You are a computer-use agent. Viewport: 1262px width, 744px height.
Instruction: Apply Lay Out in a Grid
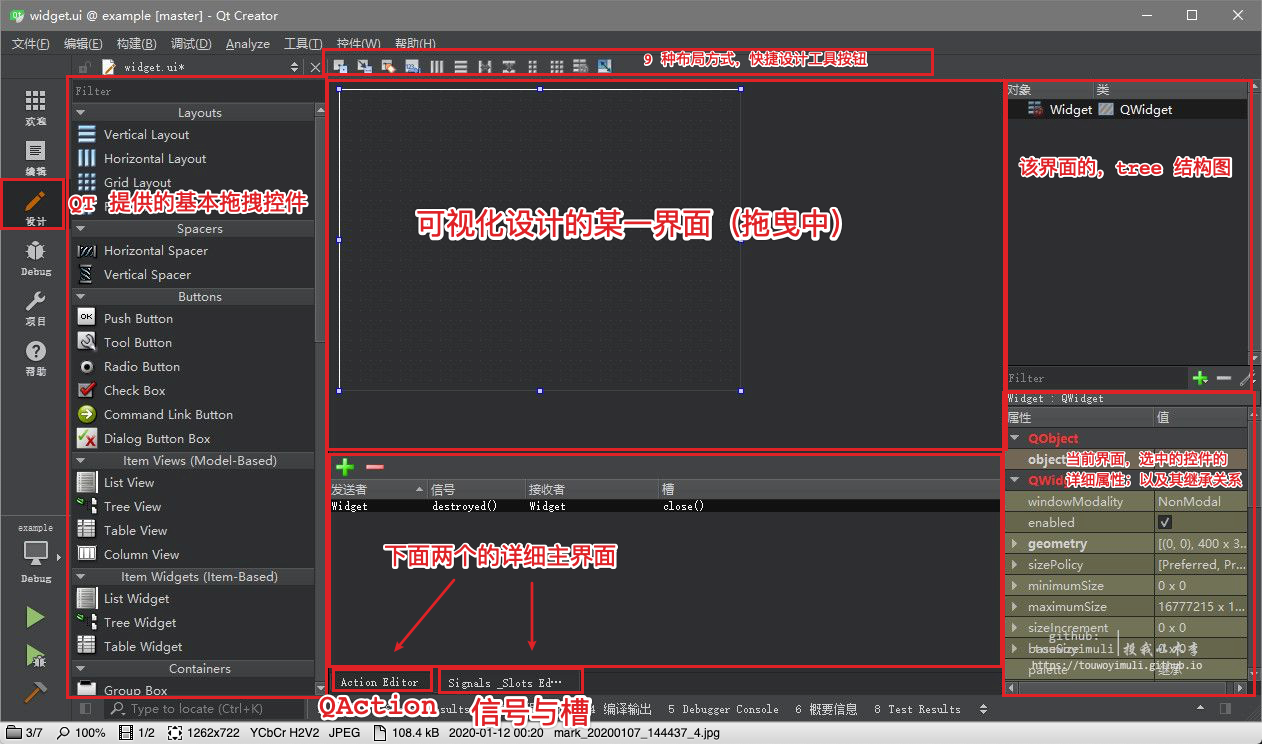click(x=557, y=66)
